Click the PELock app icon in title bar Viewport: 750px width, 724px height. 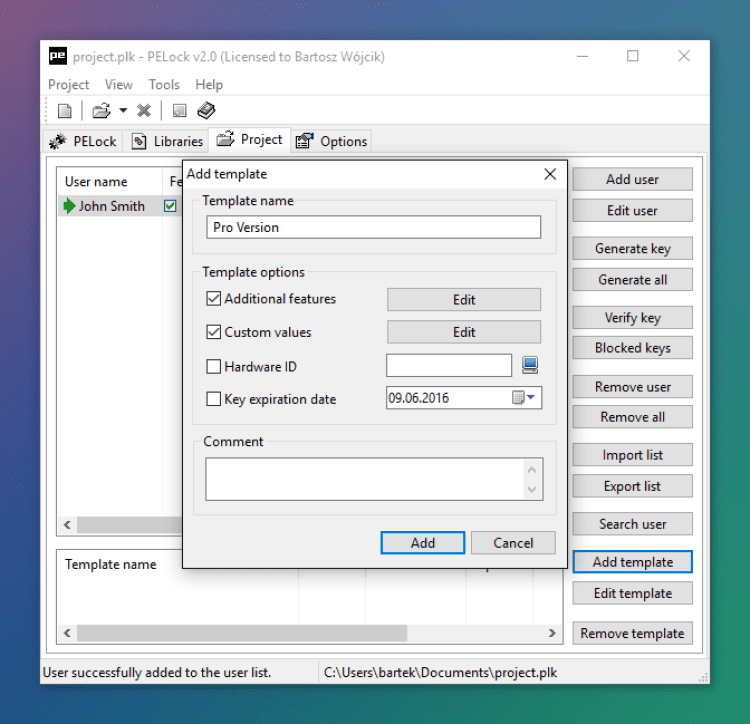(x=57, y=56)
